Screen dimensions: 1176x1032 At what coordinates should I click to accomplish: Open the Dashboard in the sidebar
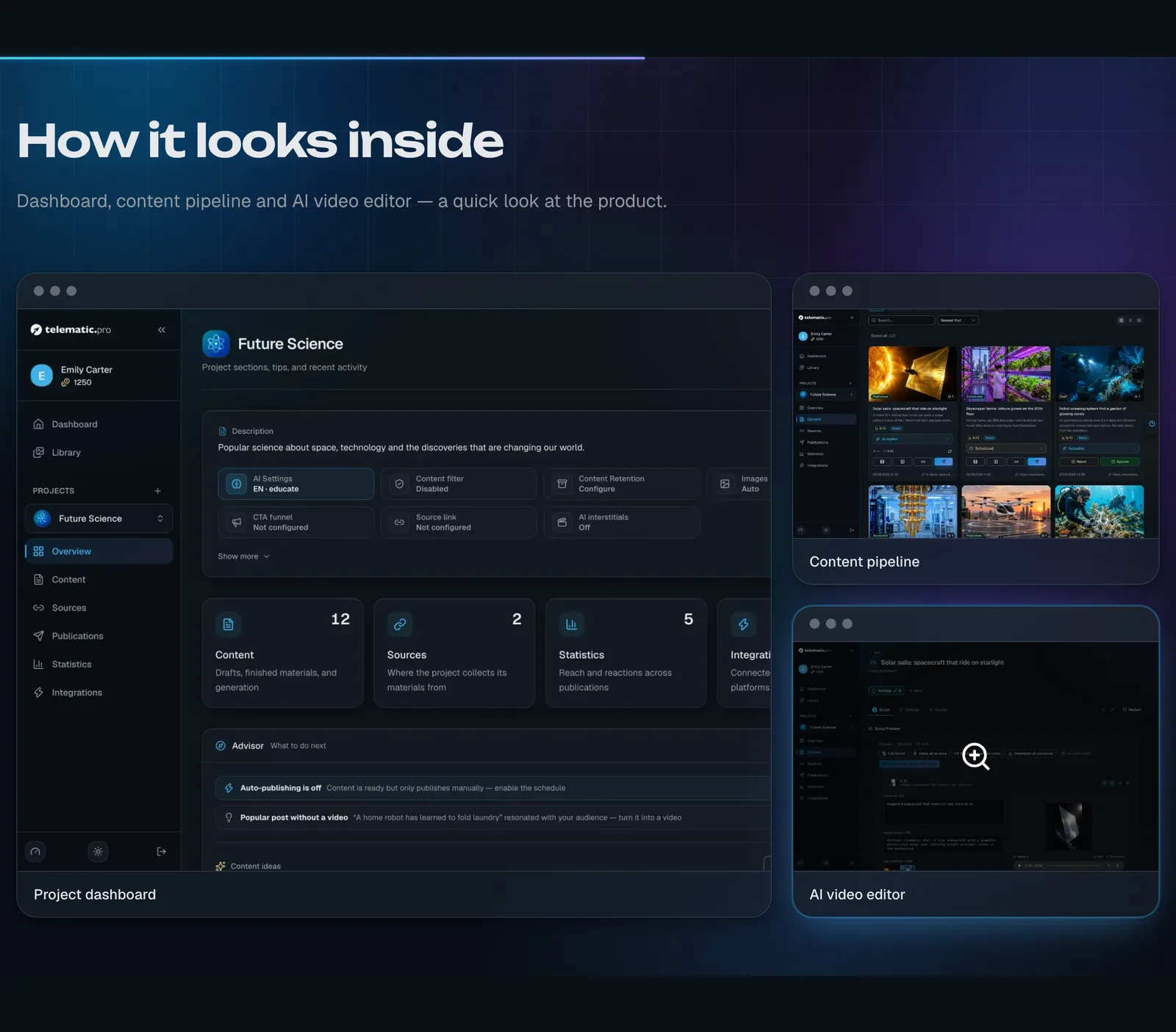pos(98,424)
